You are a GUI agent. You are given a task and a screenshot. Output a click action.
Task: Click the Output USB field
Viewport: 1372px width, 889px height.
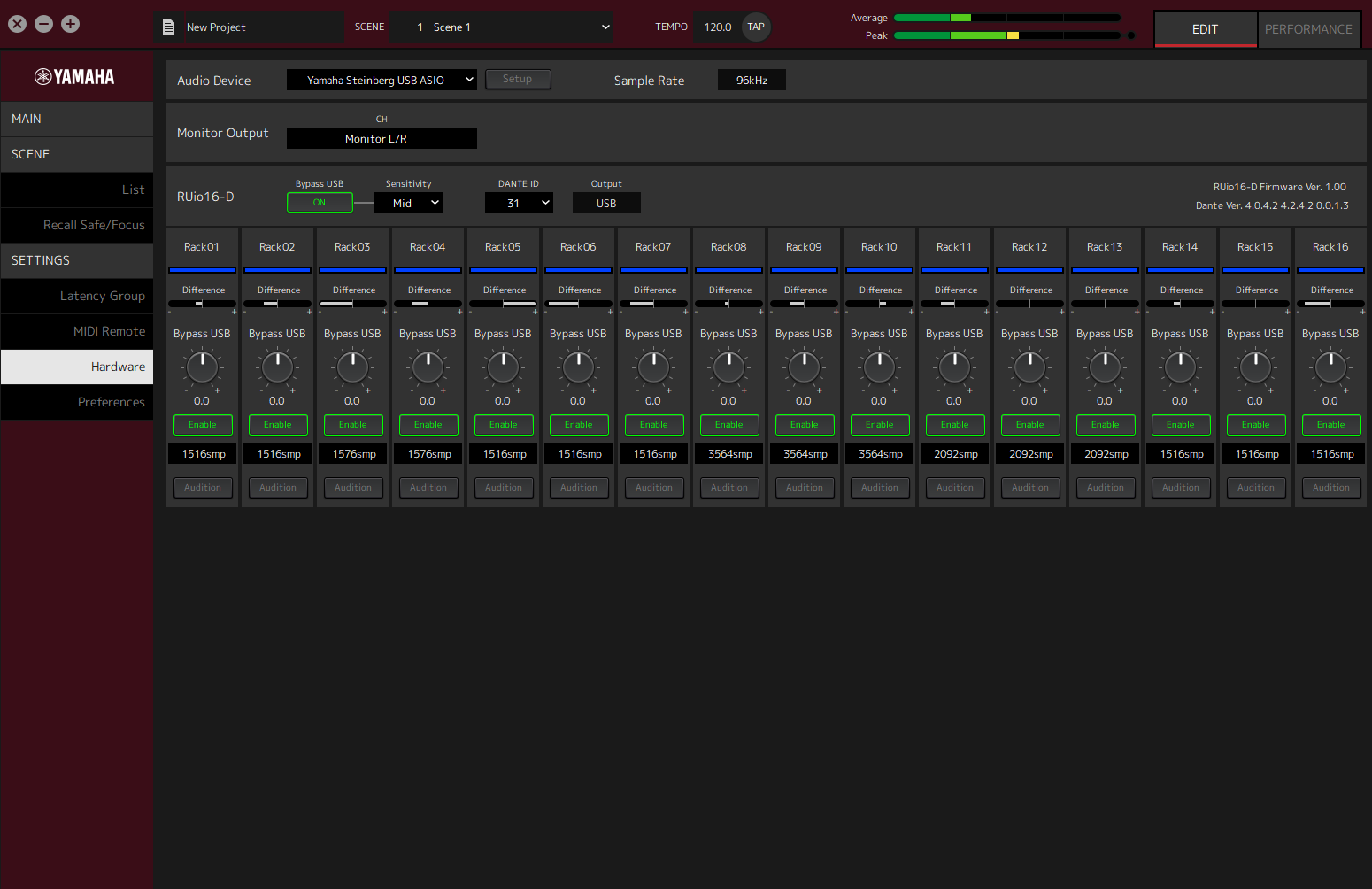[606, 203]
